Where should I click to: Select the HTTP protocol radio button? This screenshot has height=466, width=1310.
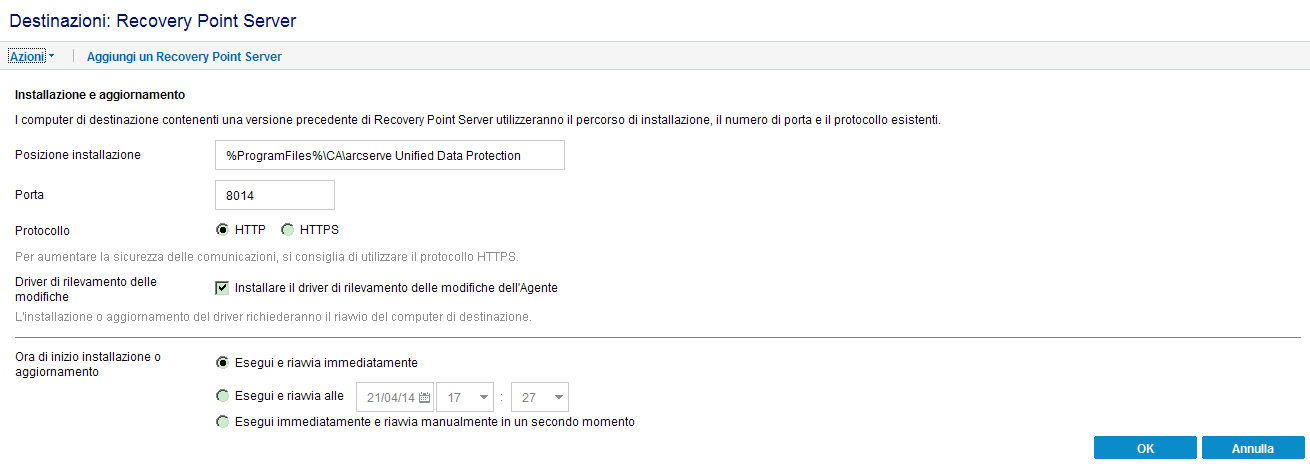tap(222, 229)
